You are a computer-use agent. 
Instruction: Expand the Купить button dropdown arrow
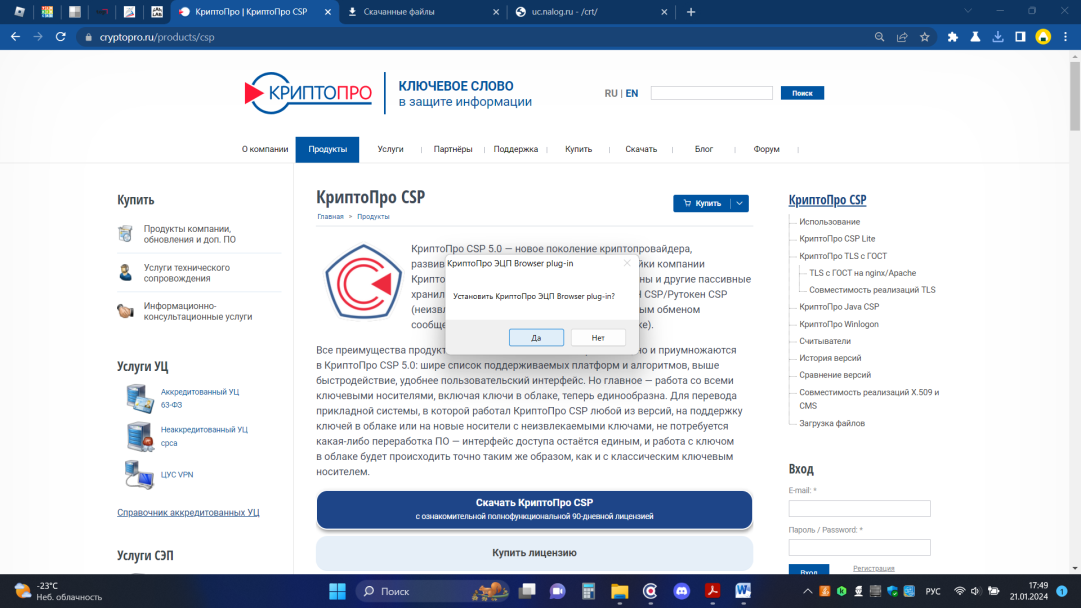tap(739, 203)
